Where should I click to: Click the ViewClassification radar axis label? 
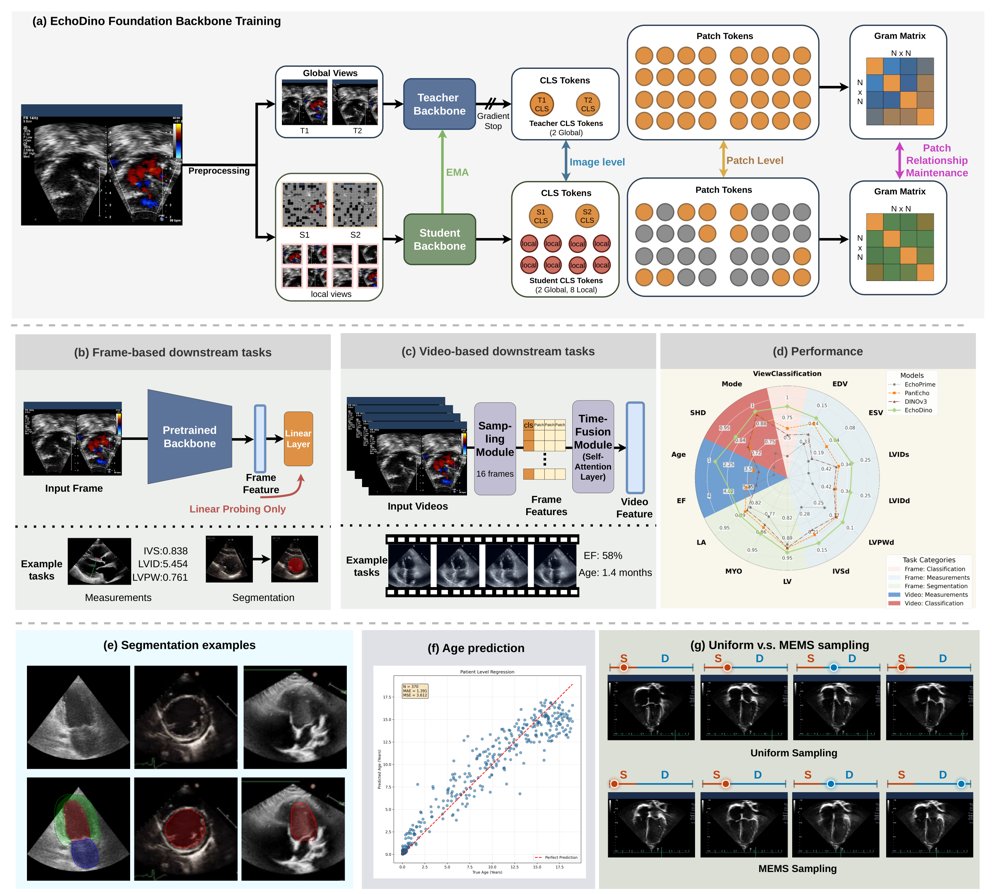pos(787,374)
